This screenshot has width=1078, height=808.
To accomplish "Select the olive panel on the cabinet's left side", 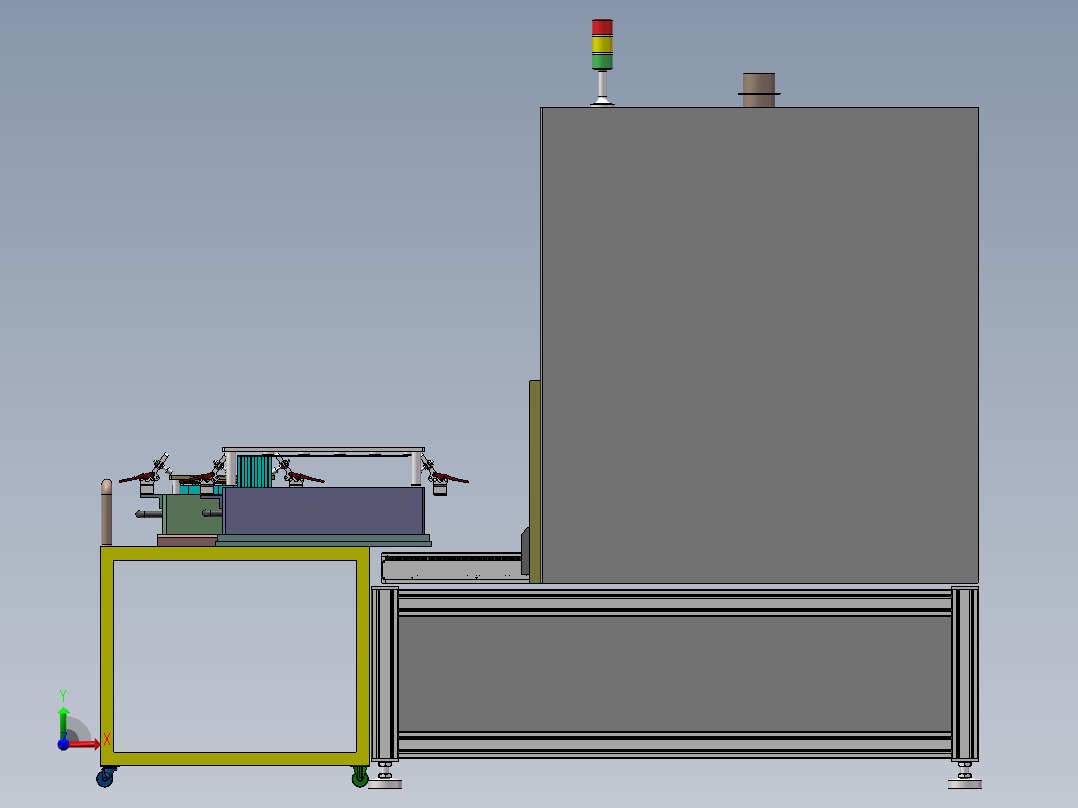I will [535, 481].
